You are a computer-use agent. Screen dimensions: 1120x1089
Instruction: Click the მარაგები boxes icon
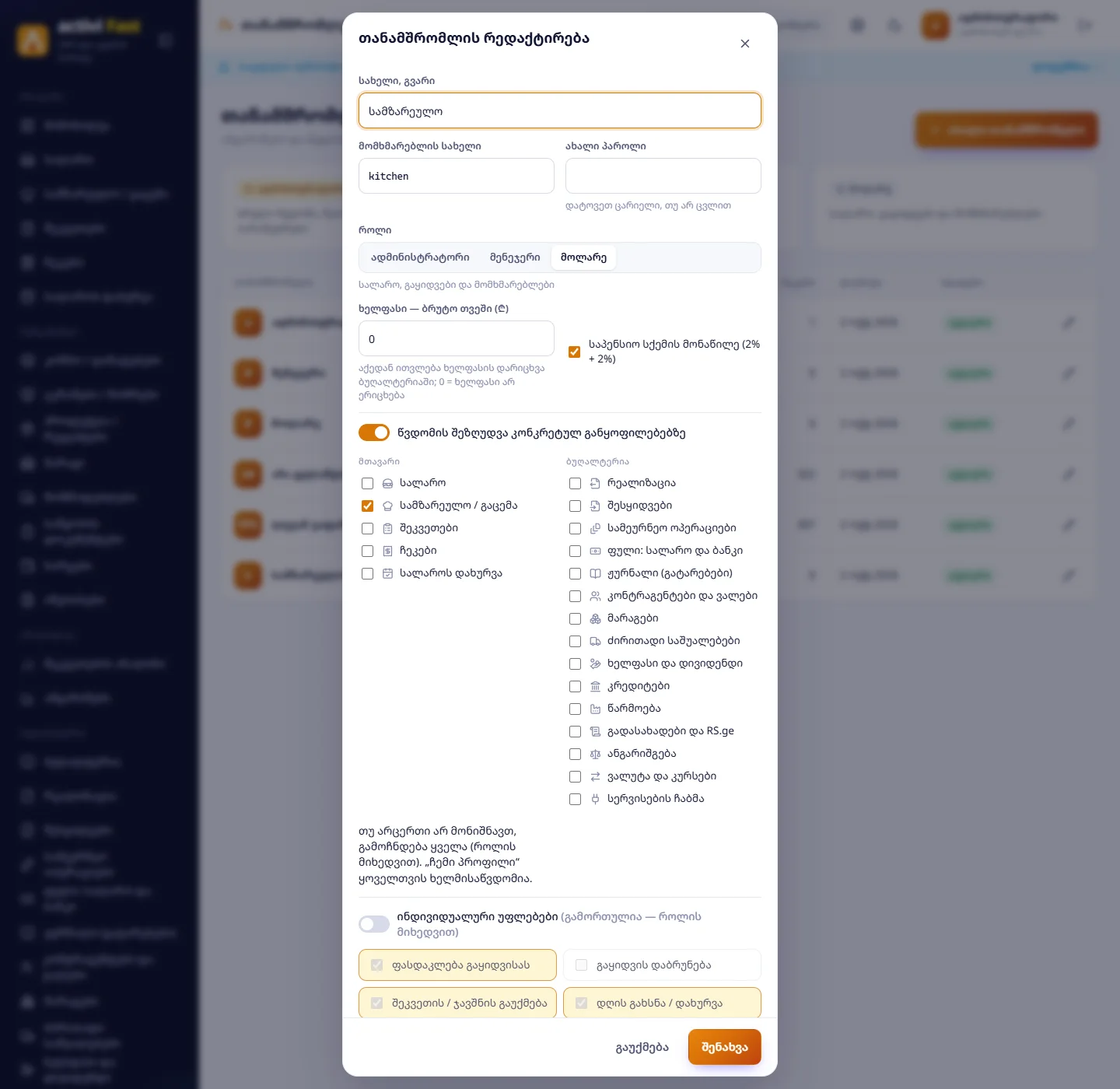[595, 618]
